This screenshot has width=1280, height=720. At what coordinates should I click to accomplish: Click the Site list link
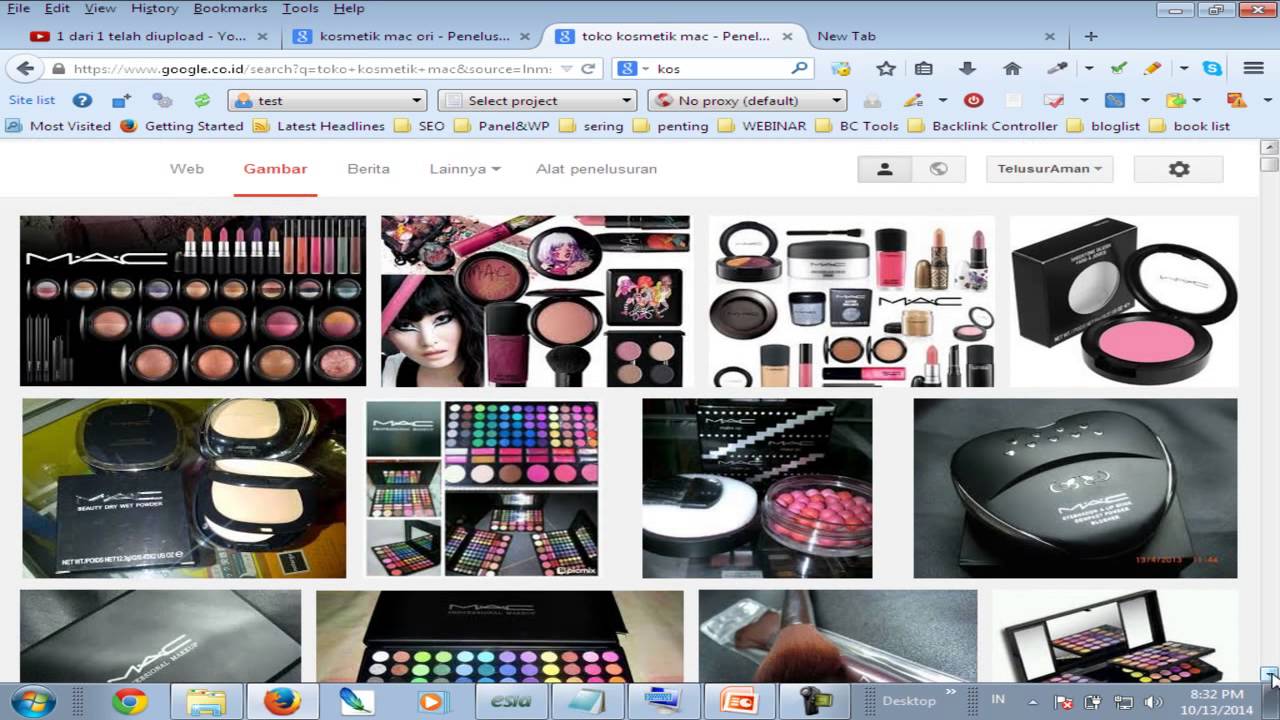point(32,100)
